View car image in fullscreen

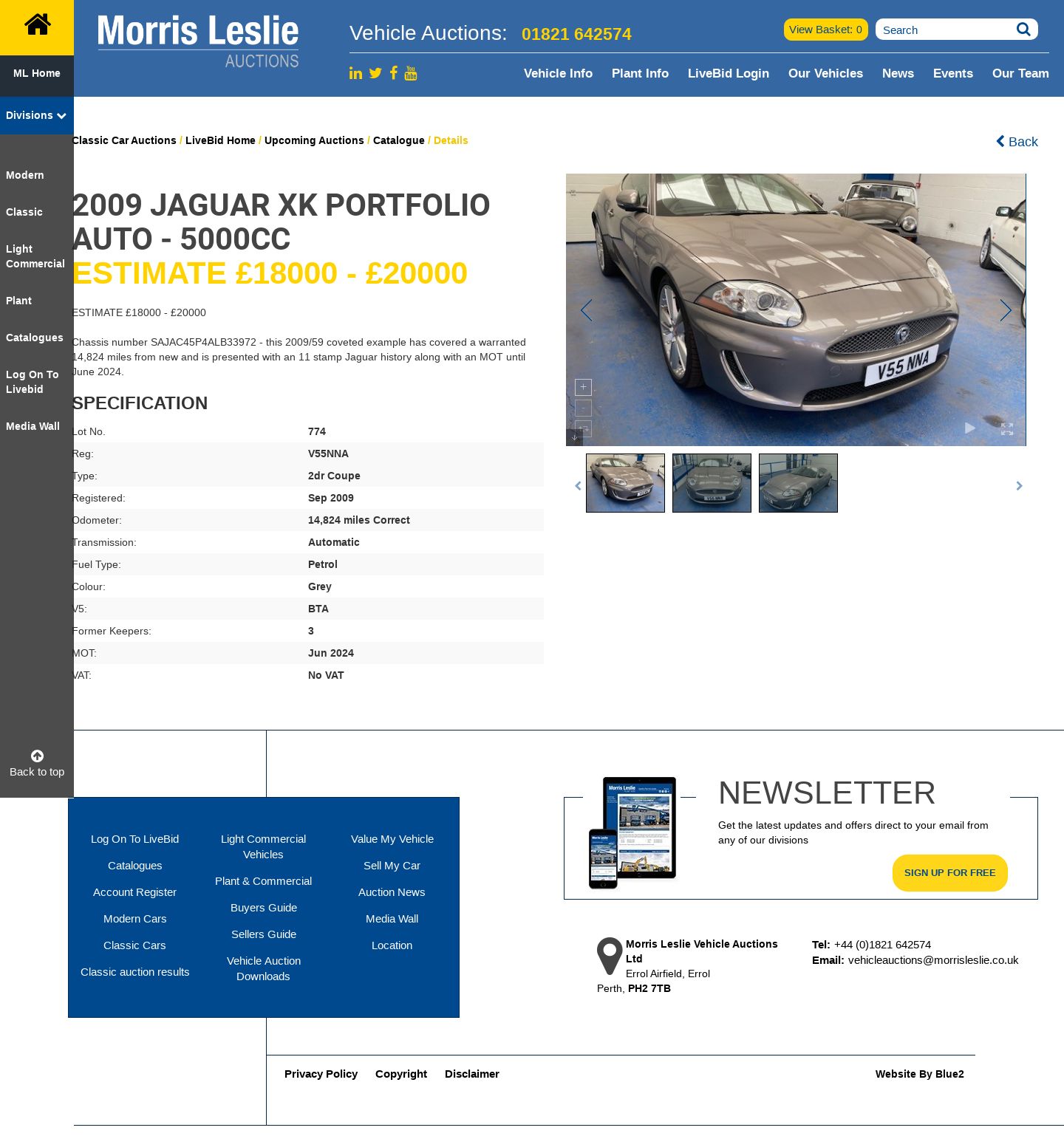(1007, 428)
